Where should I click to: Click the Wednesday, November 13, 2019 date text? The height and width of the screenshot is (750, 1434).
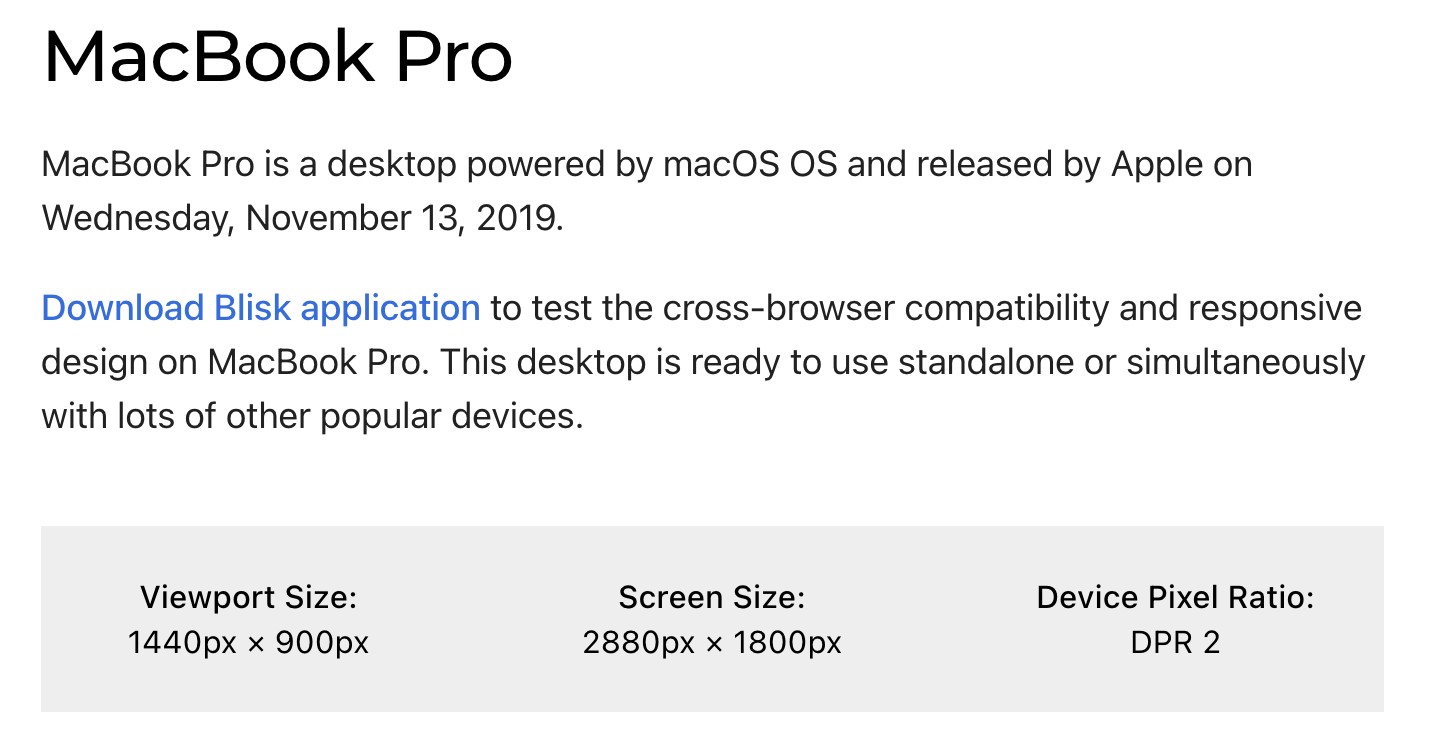point(302,218)
